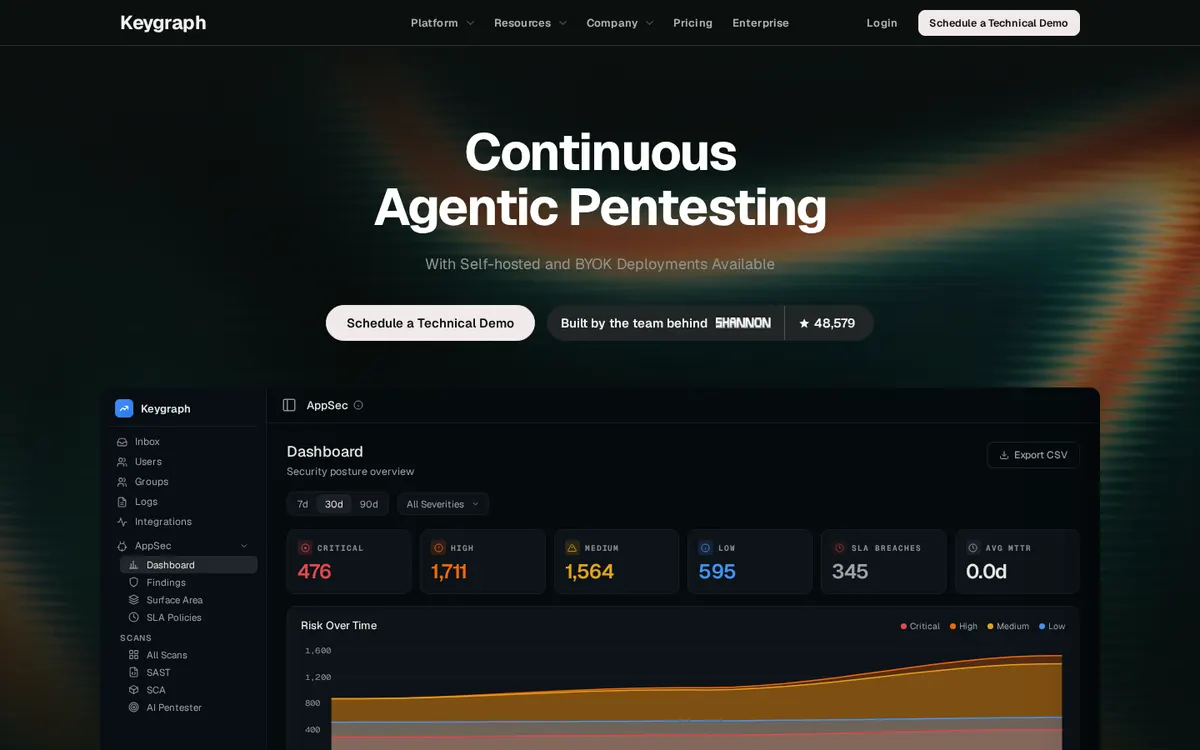The image size is (1200, 750).
Task: Select the 7d time range
Action: (302, 504)
